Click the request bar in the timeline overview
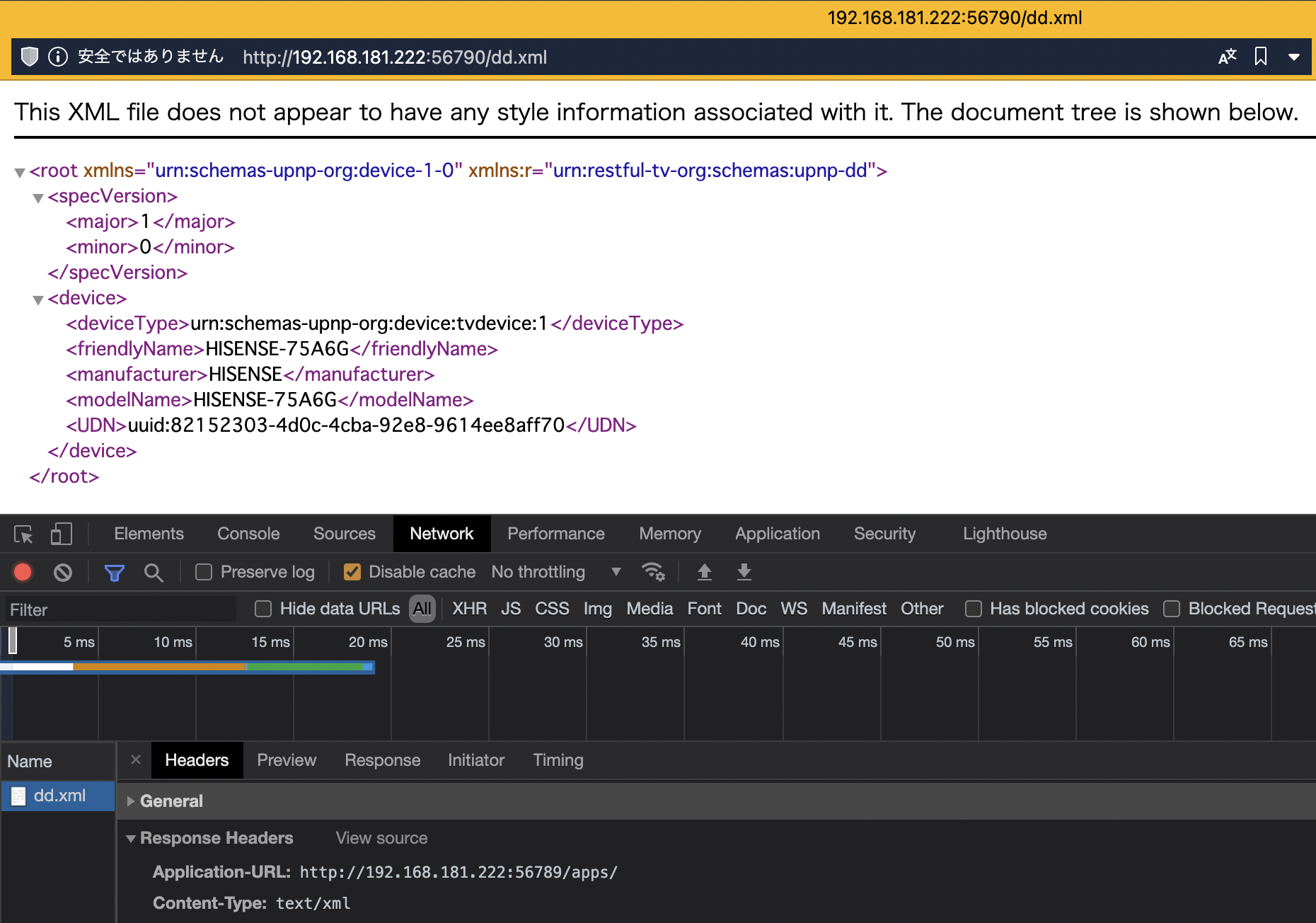The height and width of the screenshot is (923, 1316). (187, 667)
